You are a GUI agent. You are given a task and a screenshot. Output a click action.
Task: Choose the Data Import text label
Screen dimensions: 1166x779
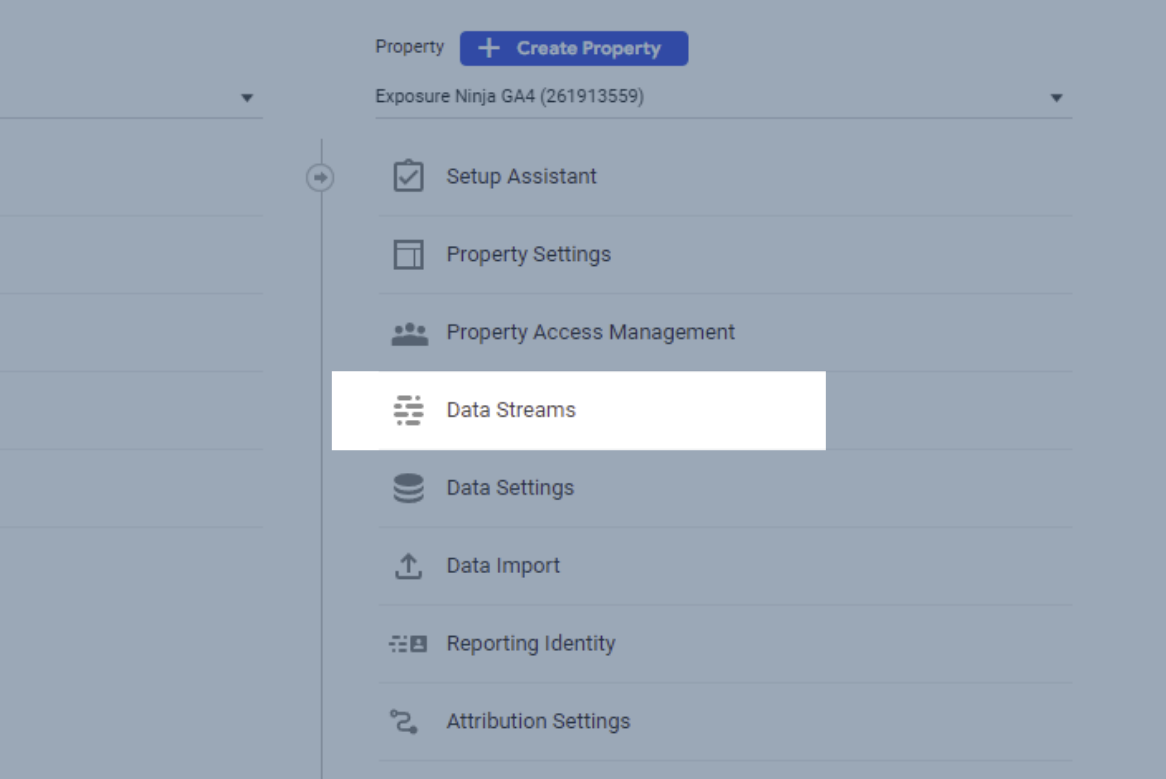click(503, 566)
